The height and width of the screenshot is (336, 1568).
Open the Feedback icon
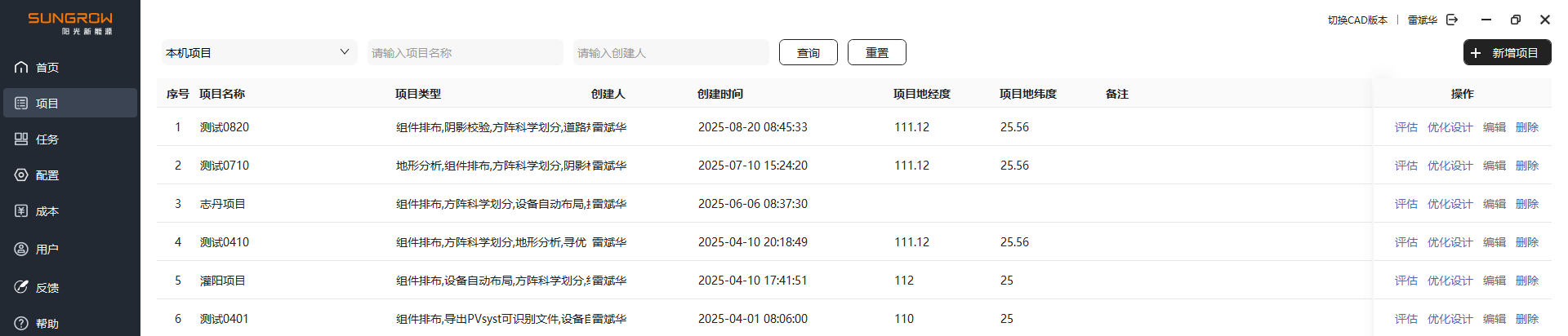21,287
